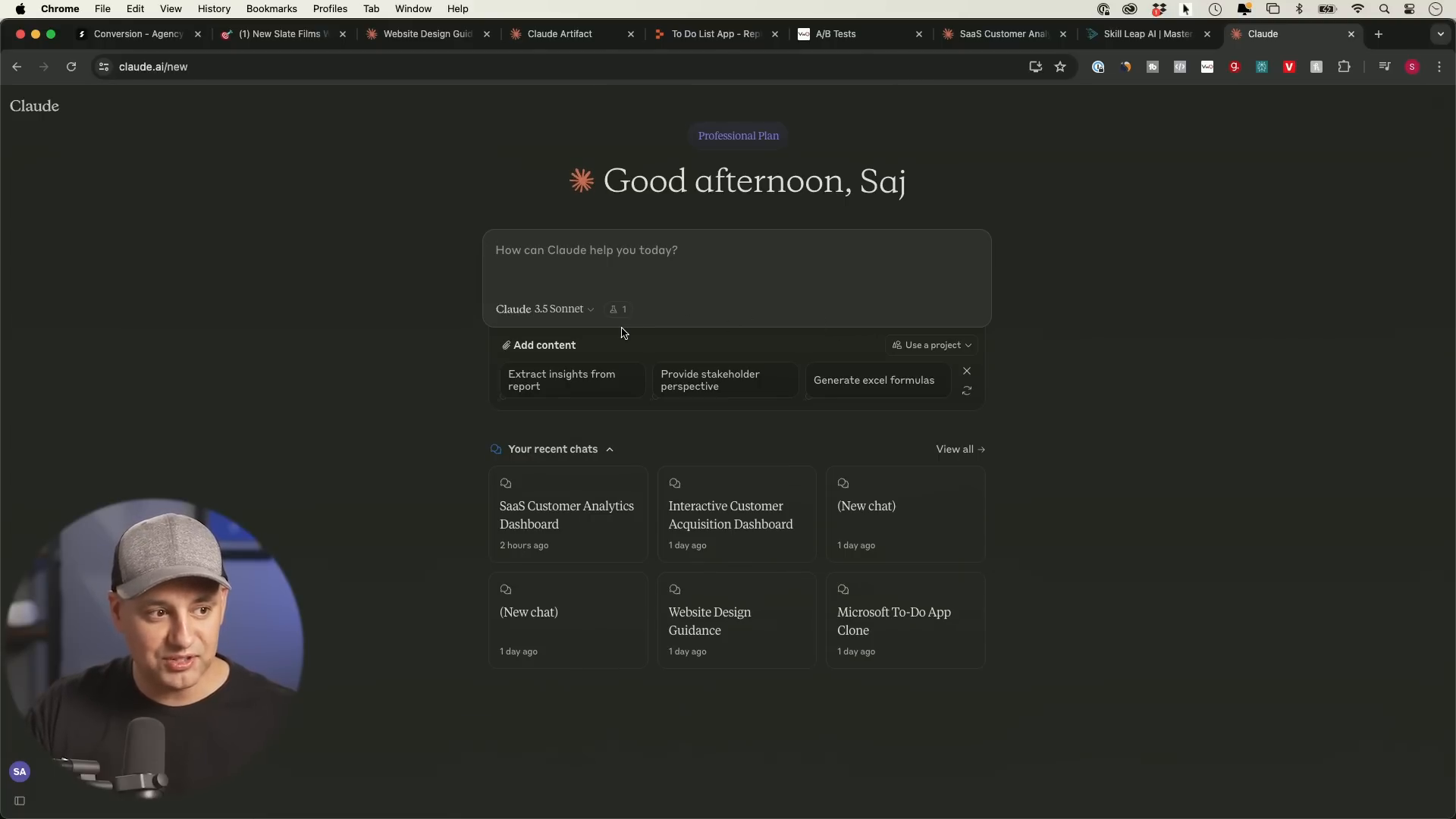
Task: Click the site info icon in address bar
Action: click(x=104, y=67)
